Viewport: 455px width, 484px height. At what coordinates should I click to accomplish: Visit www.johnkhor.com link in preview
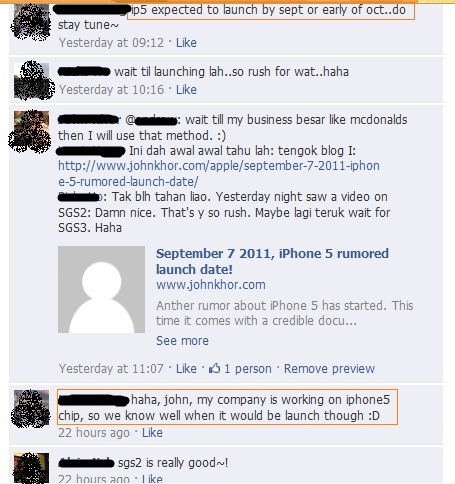[211, 285]
